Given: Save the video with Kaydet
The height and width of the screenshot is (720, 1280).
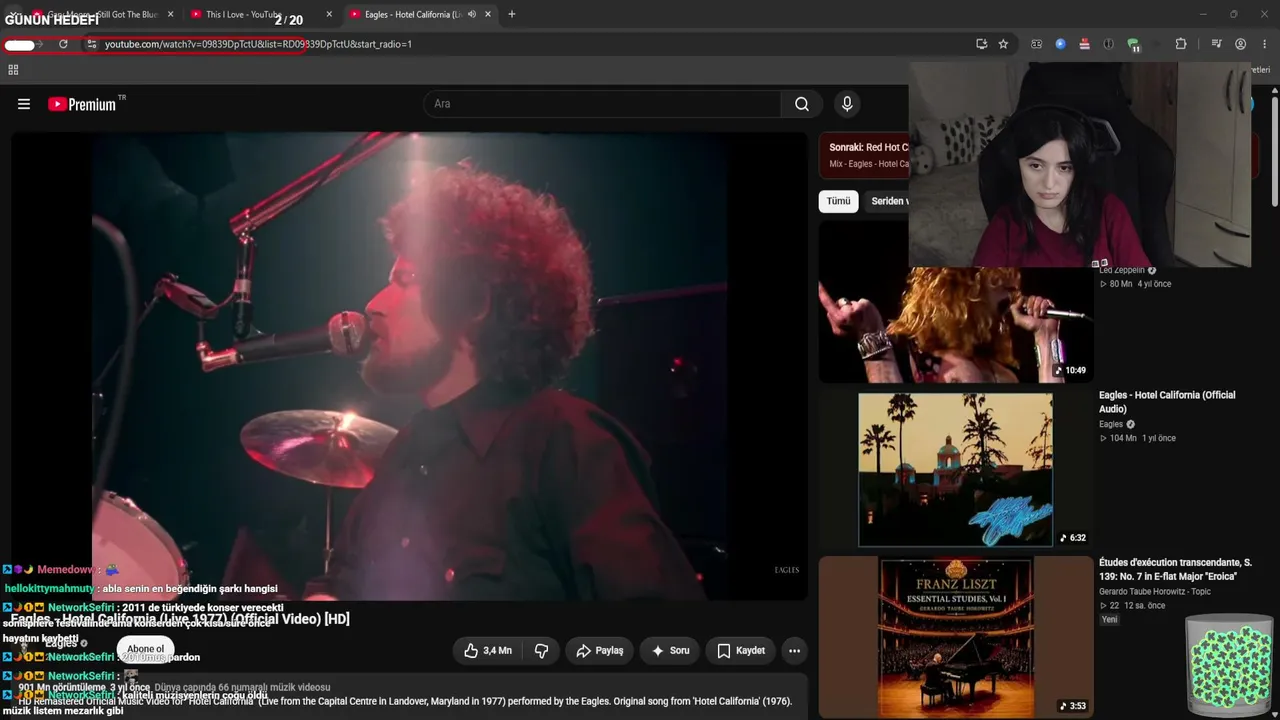Looking at the screenshot, I should point(741,651).
